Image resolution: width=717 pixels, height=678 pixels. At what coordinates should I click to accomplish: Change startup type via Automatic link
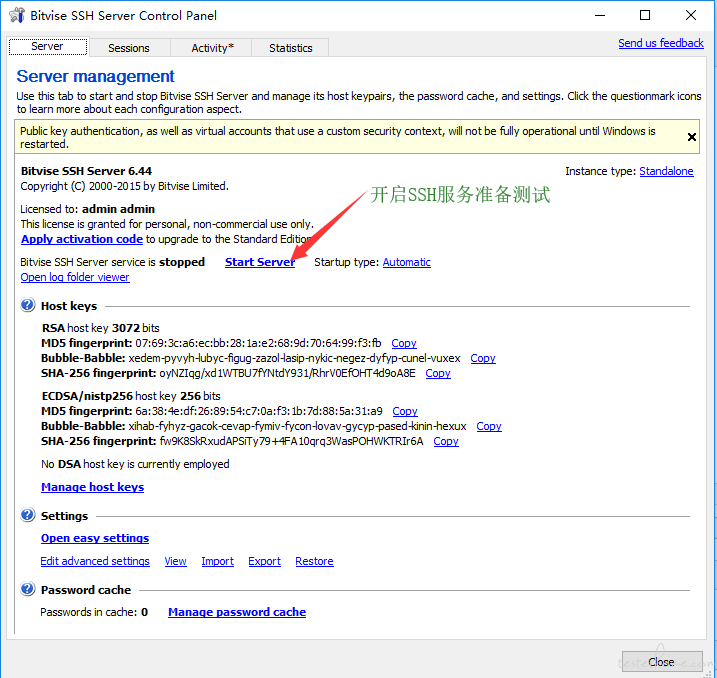[x=407, y=262]
